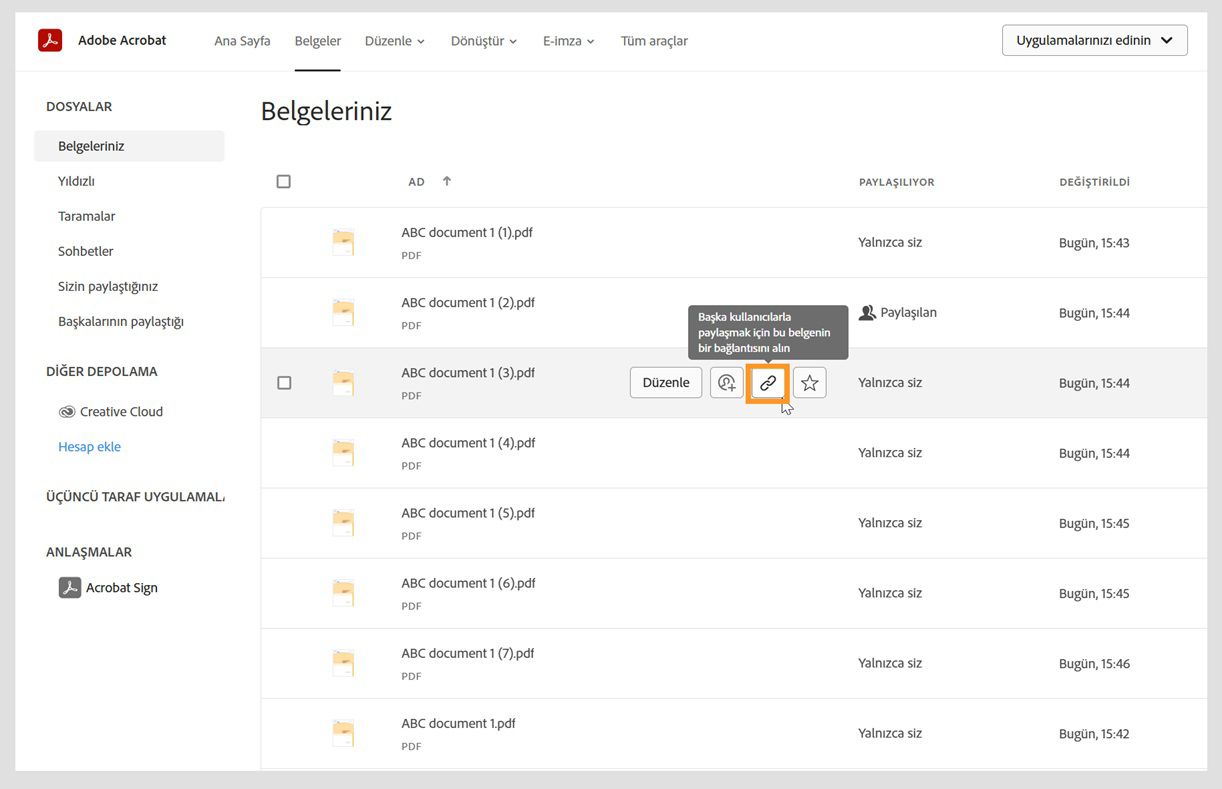Click the Creative Cloud icon in sidebar
1222x789 pixels.
pos(67,412)
